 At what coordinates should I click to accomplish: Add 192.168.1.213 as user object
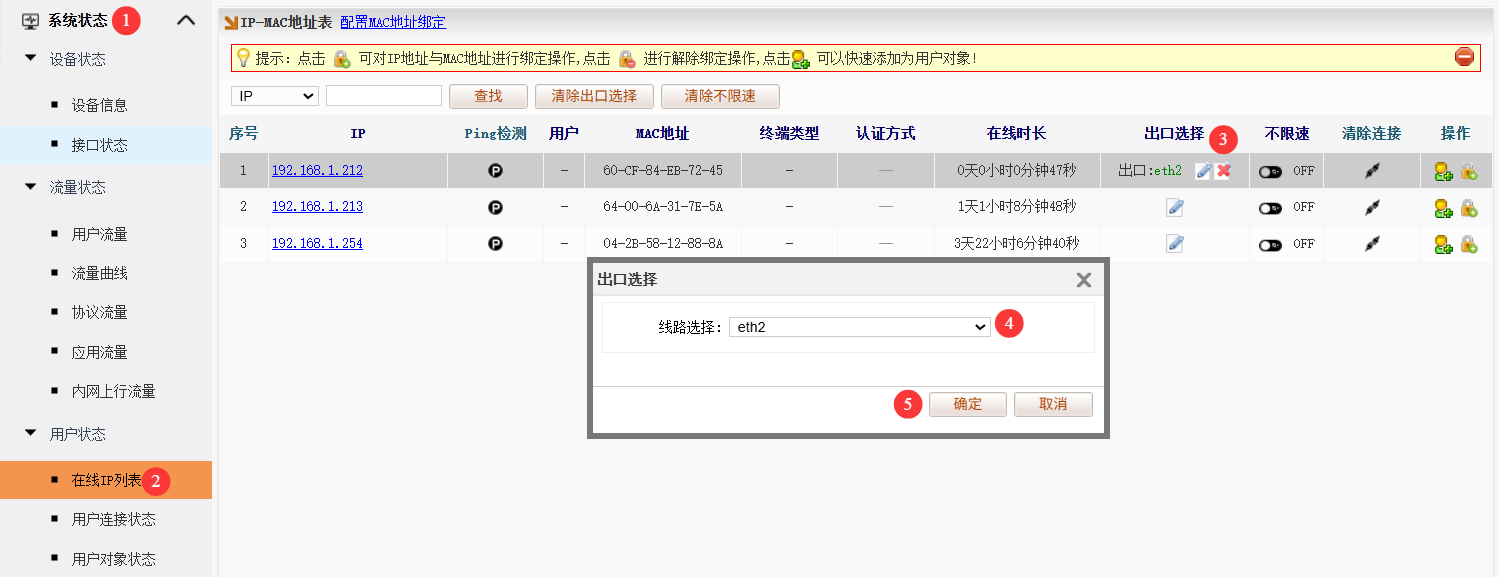tap(1443, 208)
